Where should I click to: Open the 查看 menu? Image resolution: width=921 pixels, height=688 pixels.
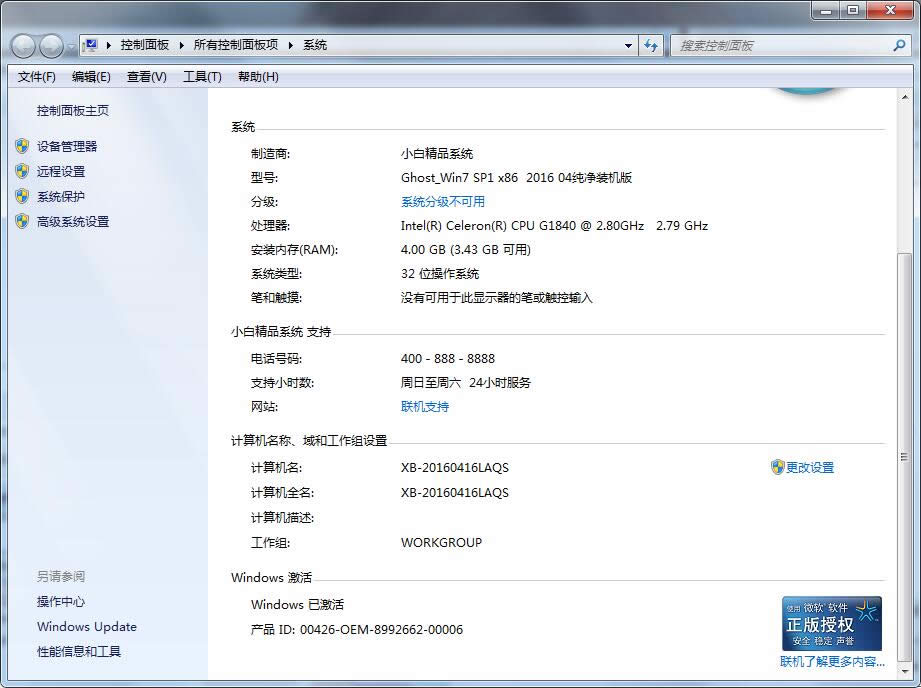145,77
